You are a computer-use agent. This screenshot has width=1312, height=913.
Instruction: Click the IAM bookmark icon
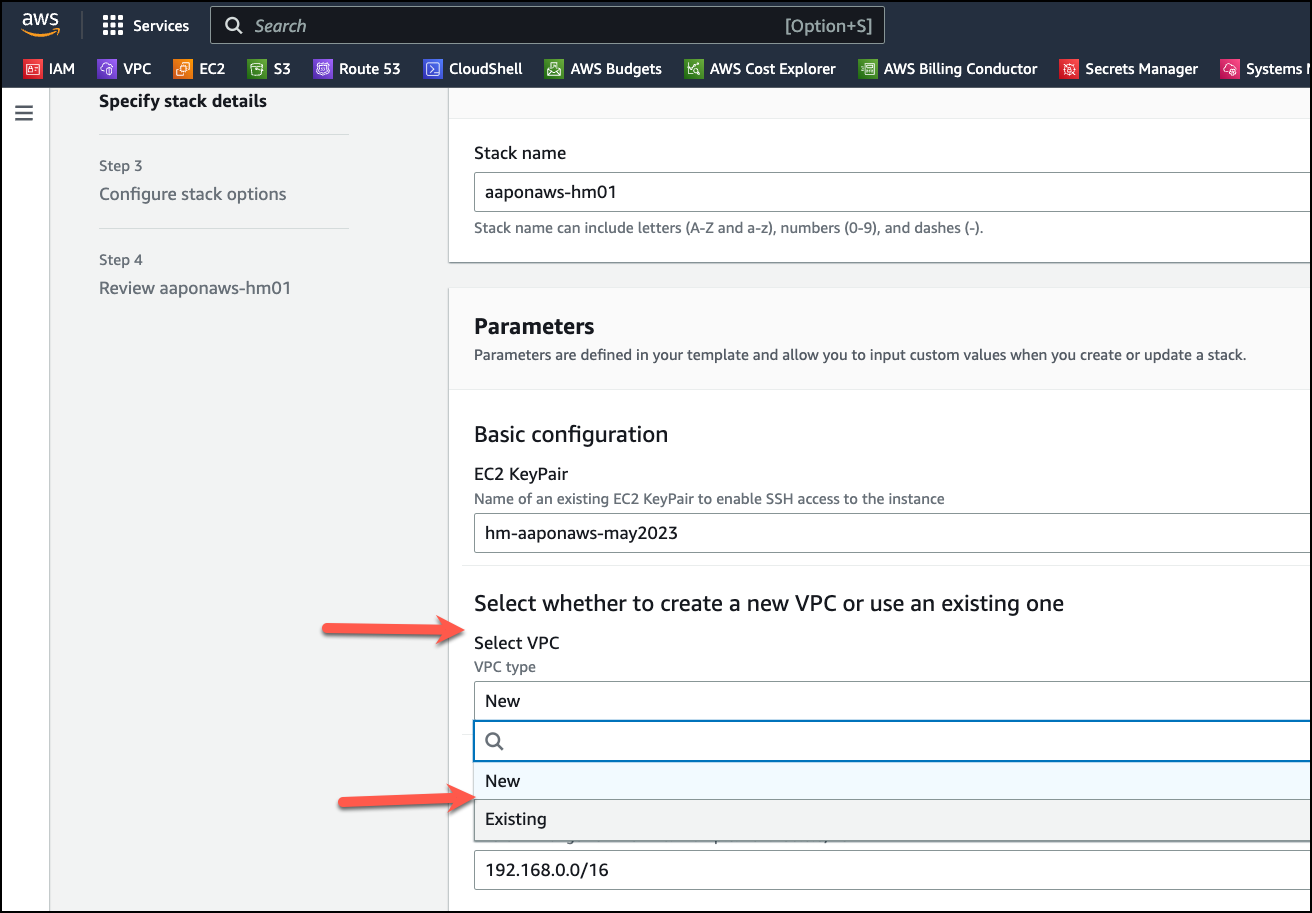[x=32, y=69]
